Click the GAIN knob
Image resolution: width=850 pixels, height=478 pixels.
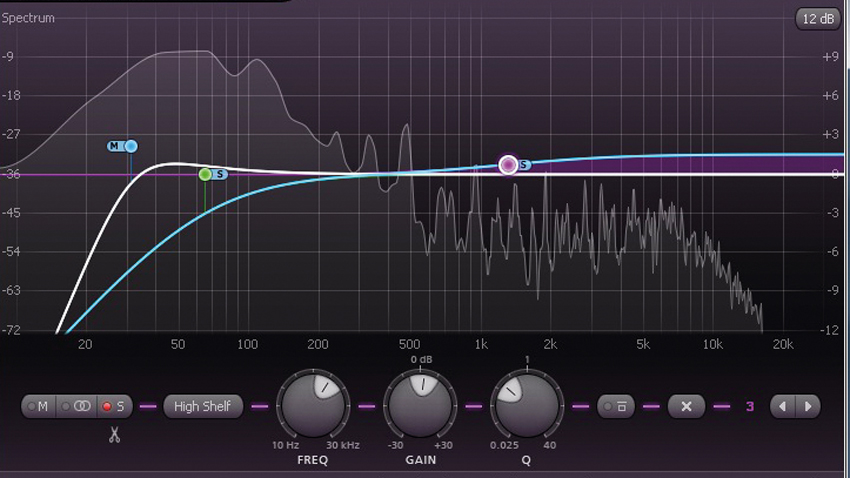tap(420, 405)
